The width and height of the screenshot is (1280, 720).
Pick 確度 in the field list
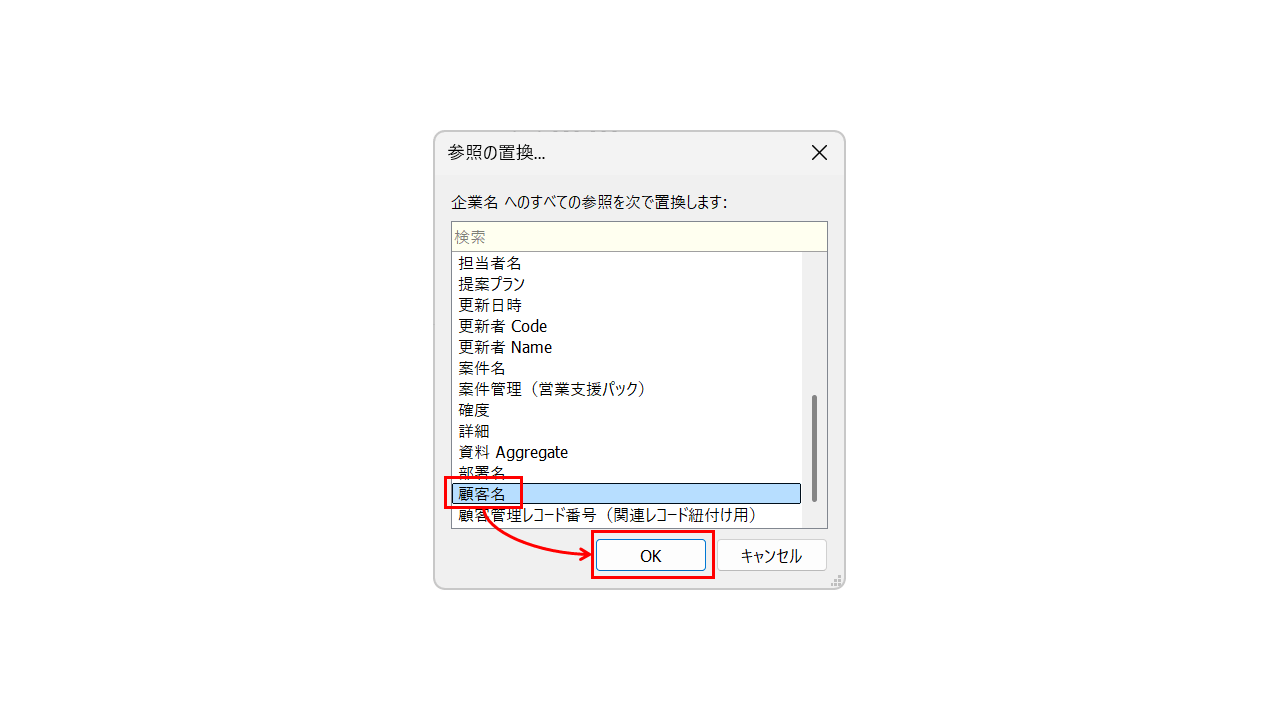tap(627, 410)
